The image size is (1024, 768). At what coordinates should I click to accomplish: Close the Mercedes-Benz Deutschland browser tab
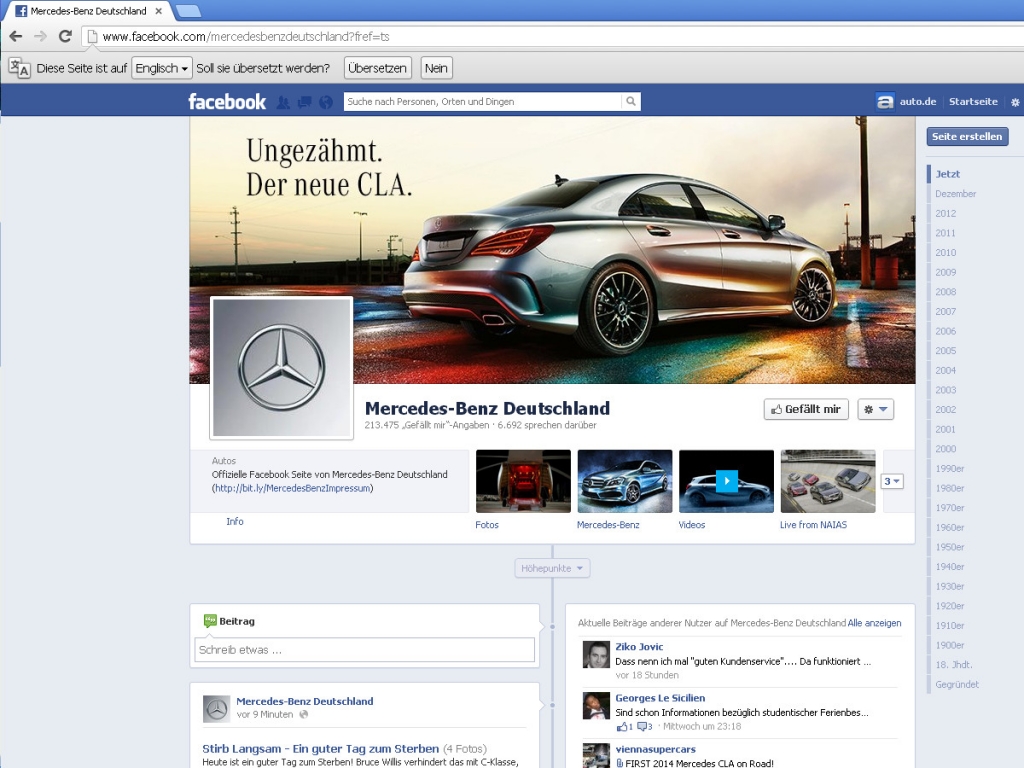coord(158,11)
